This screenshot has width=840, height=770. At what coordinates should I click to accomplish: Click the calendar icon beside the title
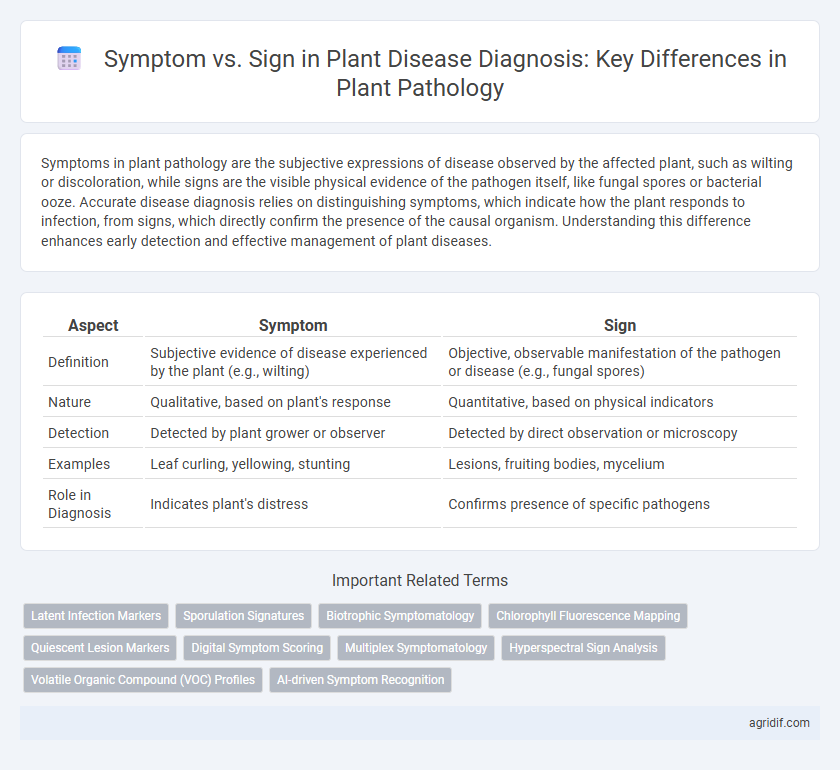68,58
